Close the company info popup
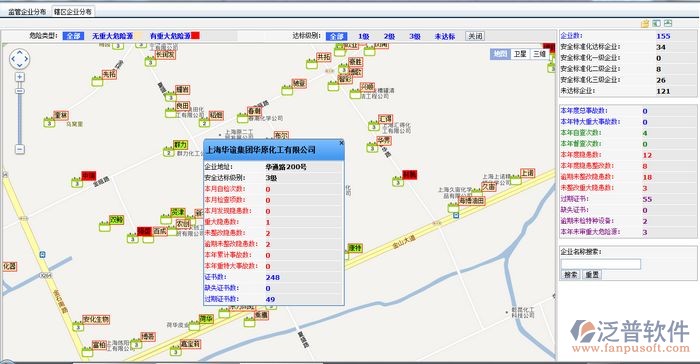The height and width of the screenshot is (364, 700). point(341,143)
